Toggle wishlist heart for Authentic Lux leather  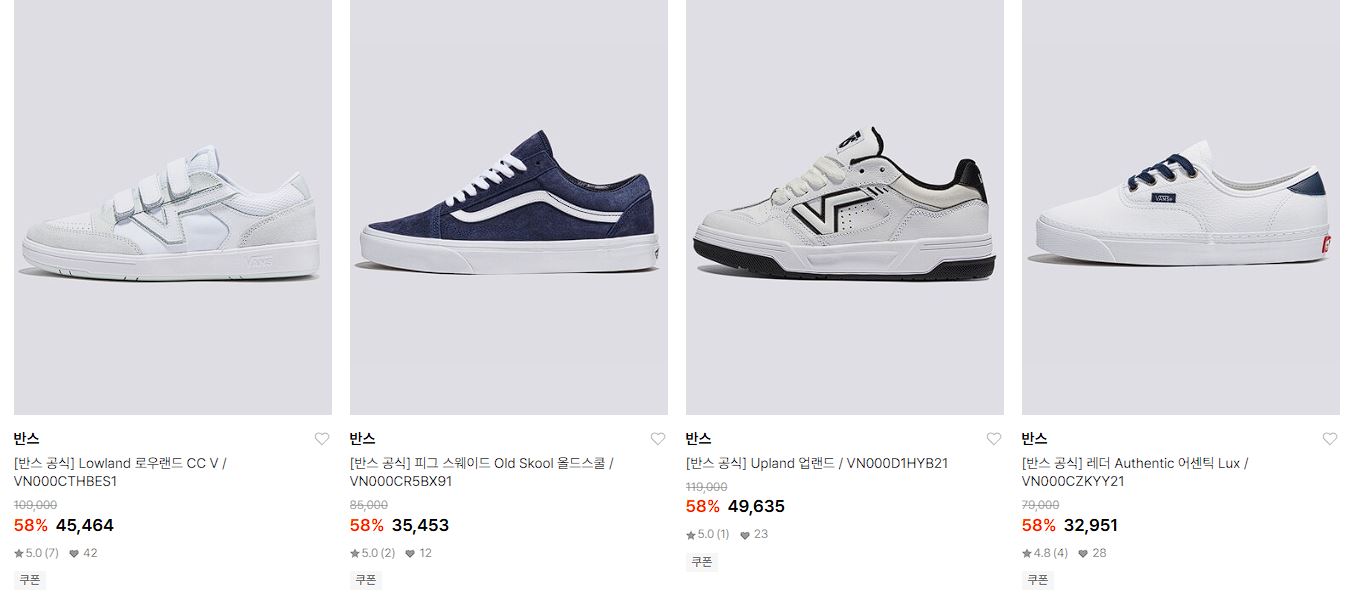pyautogui.click(x=1329, y=439)
